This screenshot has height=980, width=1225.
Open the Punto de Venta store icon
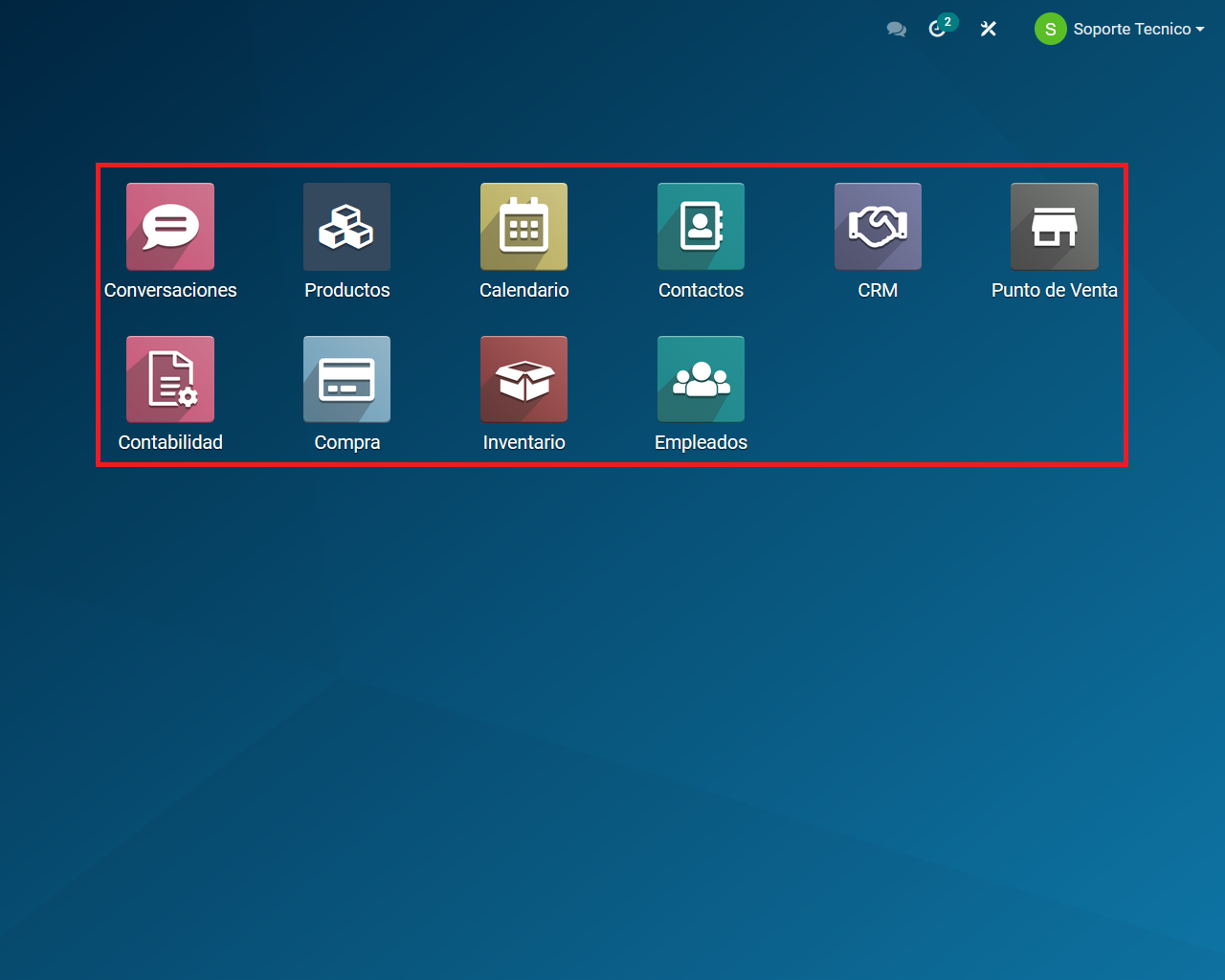pyautogui.click(x=1054, y=227)
